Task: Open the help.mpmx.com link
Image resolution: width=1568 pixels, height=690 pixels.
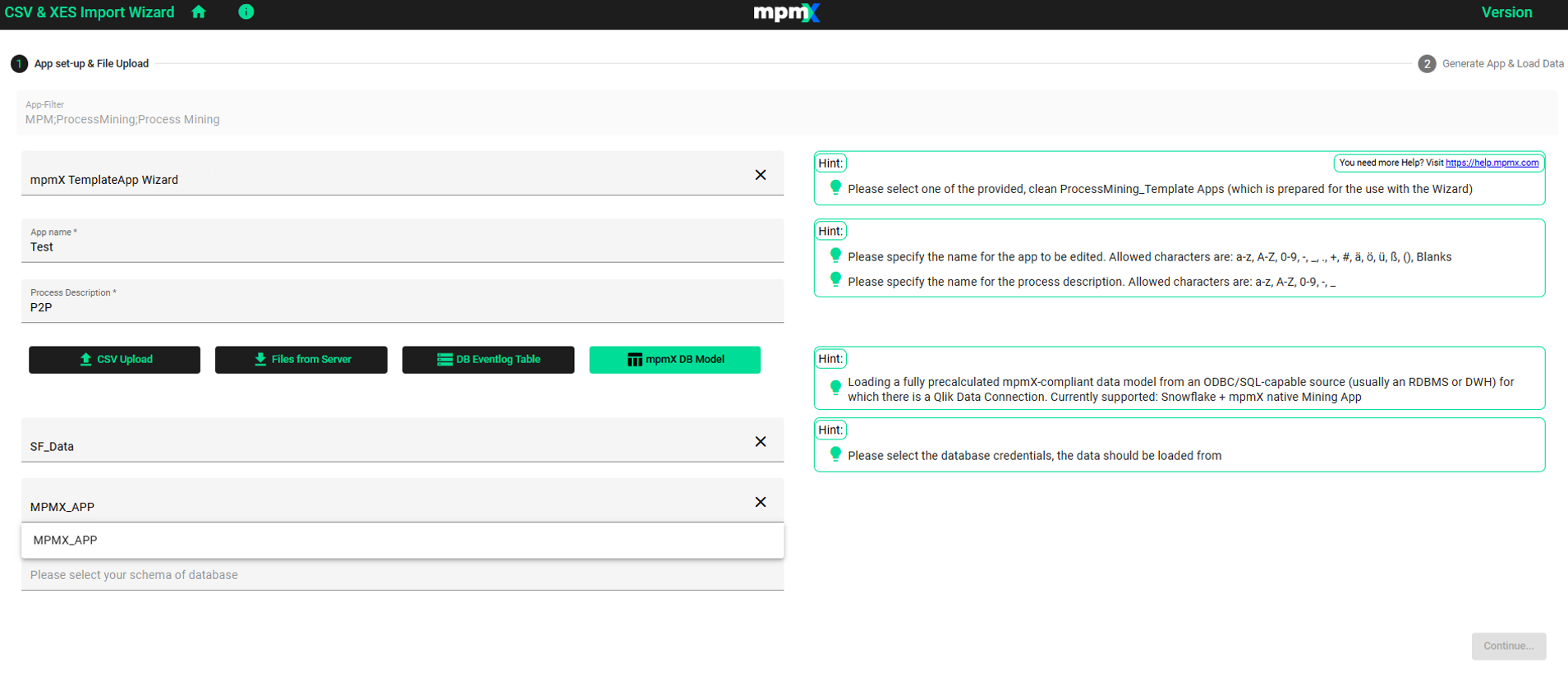Action: (1492, 163)
